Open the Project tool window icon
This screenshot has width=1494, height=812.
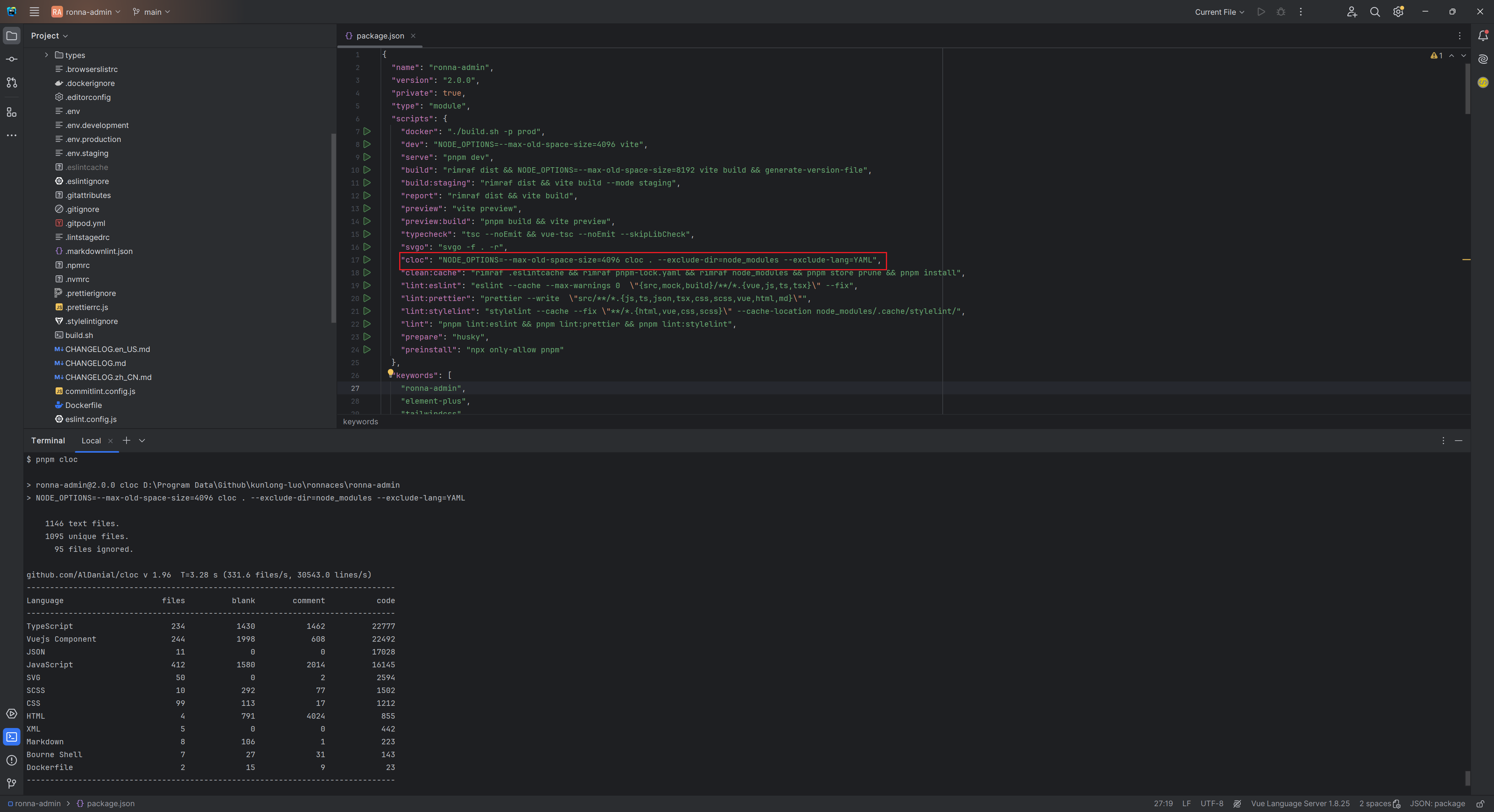(x=12, y=35)
